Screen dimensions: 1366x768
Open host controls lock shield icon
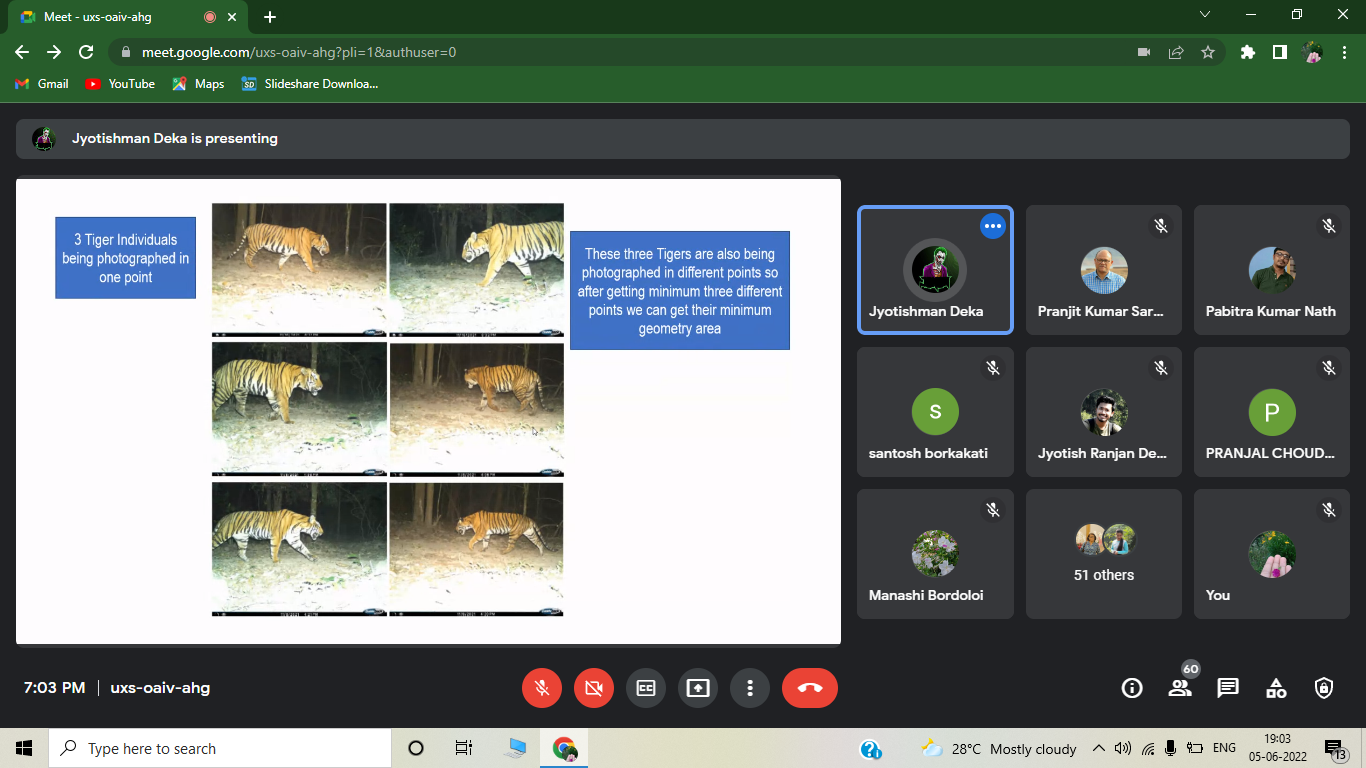[1324, 688]
